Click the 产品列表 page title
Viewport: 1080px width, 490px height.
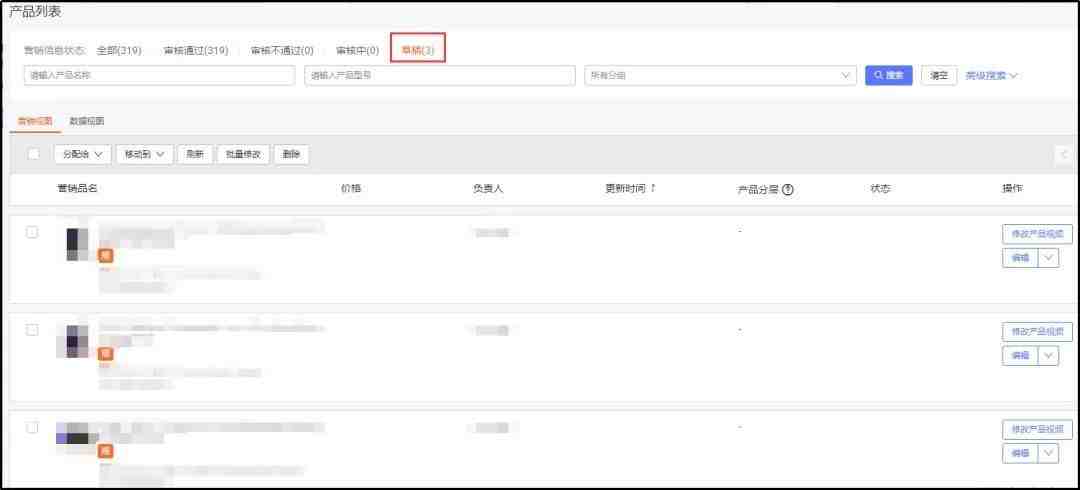click(x=34, y=11)
